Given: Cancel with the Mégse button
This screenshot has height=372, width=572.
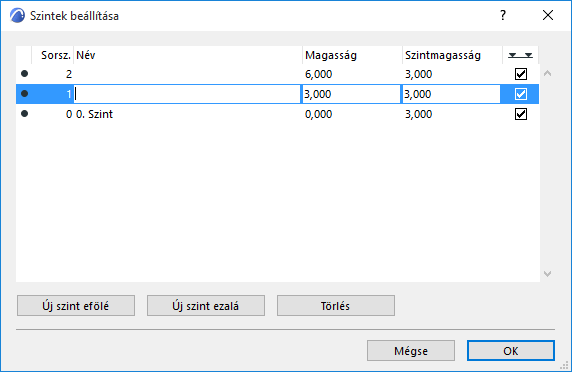Looking at the screenshot, I should (x=411, y=351).
